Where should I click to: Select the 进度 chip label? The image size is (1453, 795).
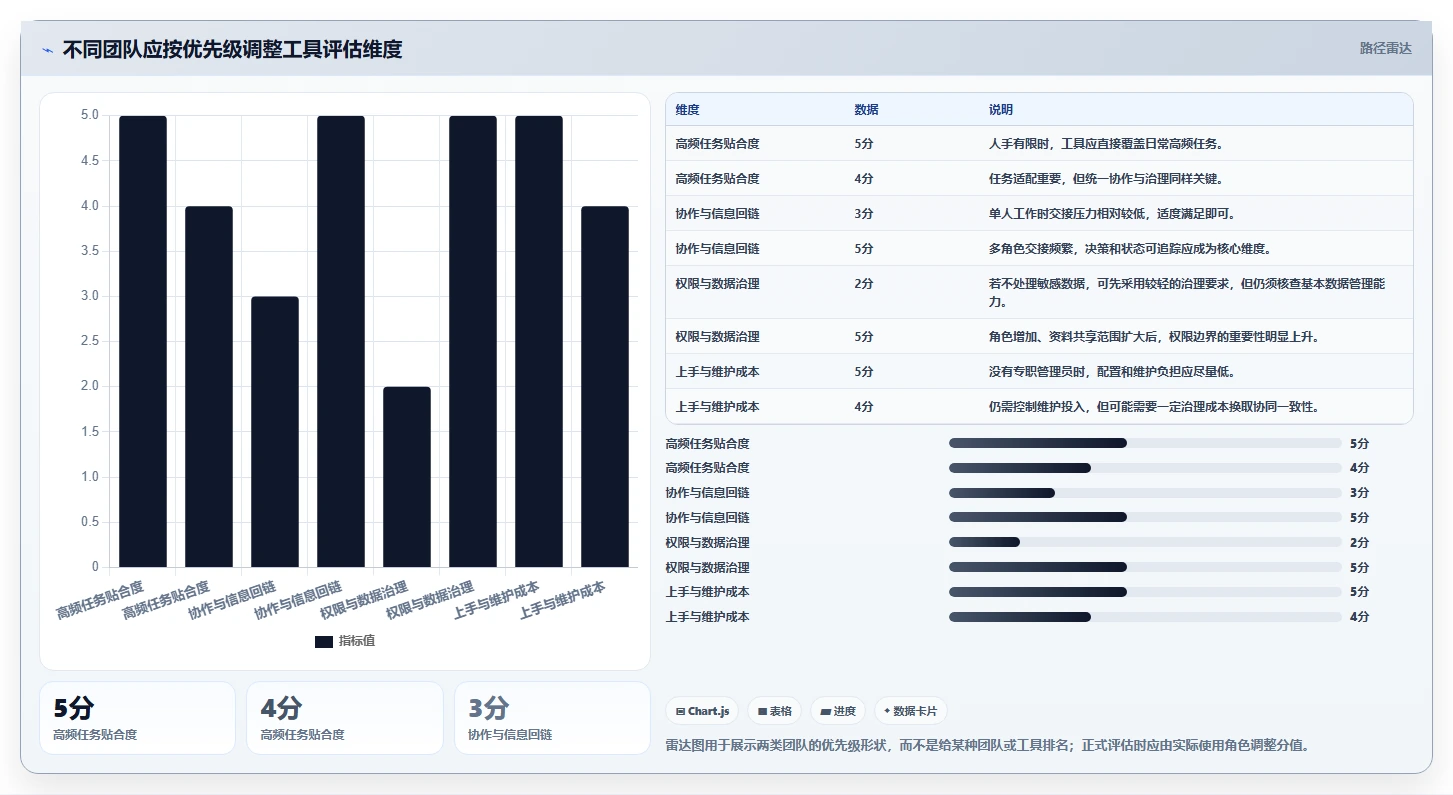(844, 711)
